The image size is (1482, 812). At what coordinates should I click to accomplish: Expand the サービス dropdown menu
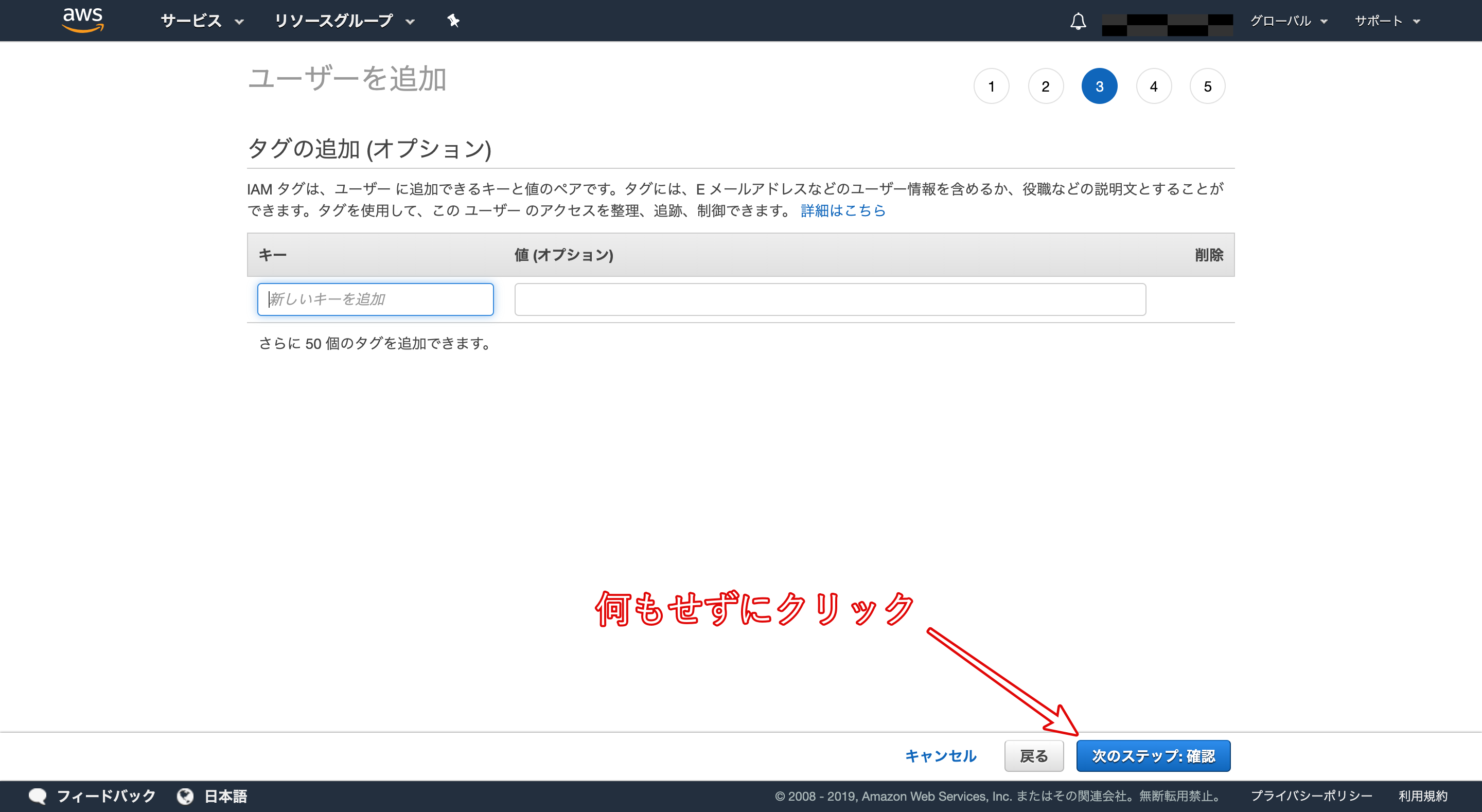click(202, 21)
